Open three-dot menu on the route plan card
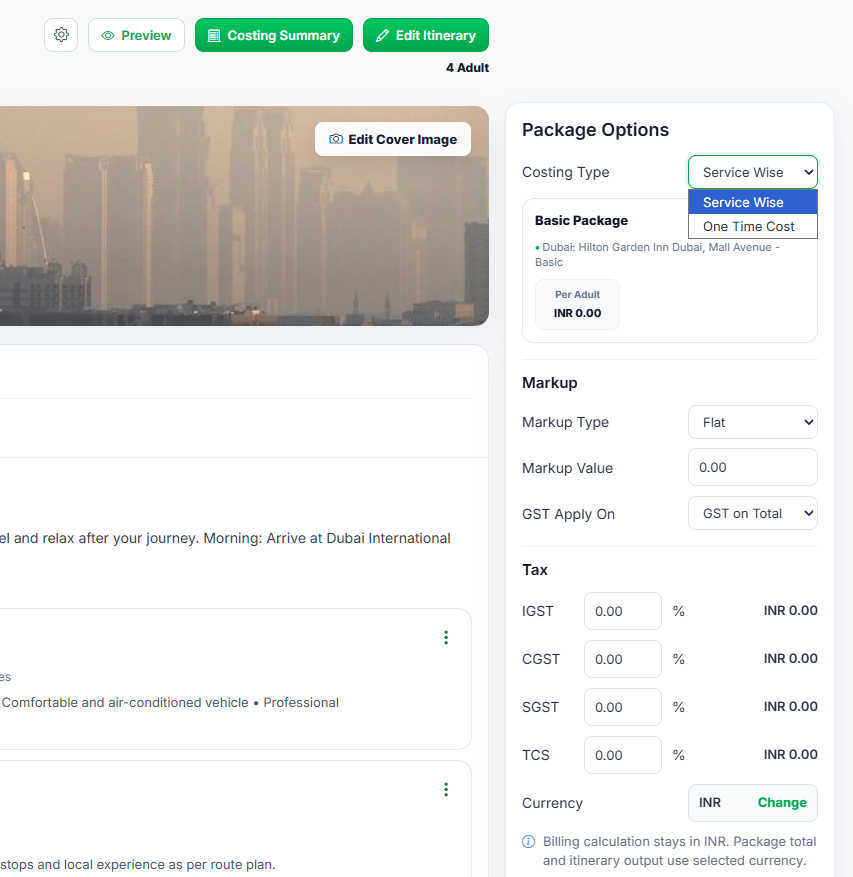The image size is (853, 877). tap(446, 789)
